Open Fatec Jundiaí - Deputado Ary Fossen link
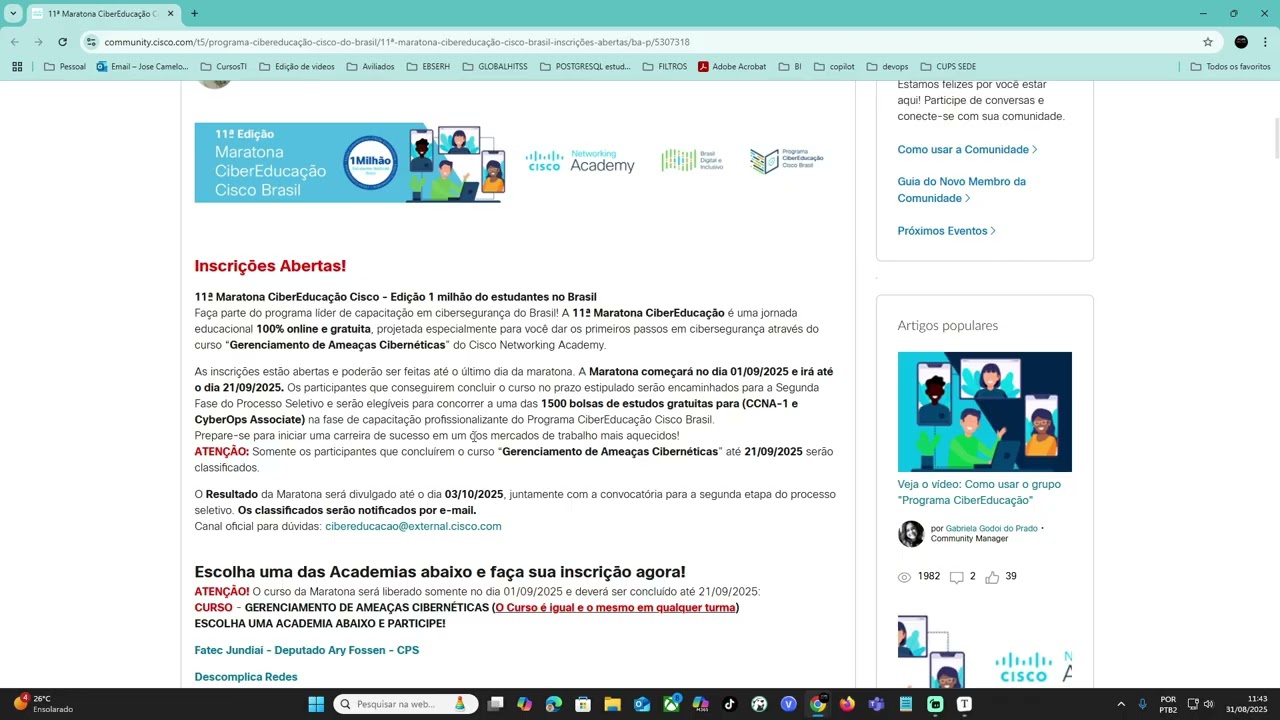 [307, 650]
